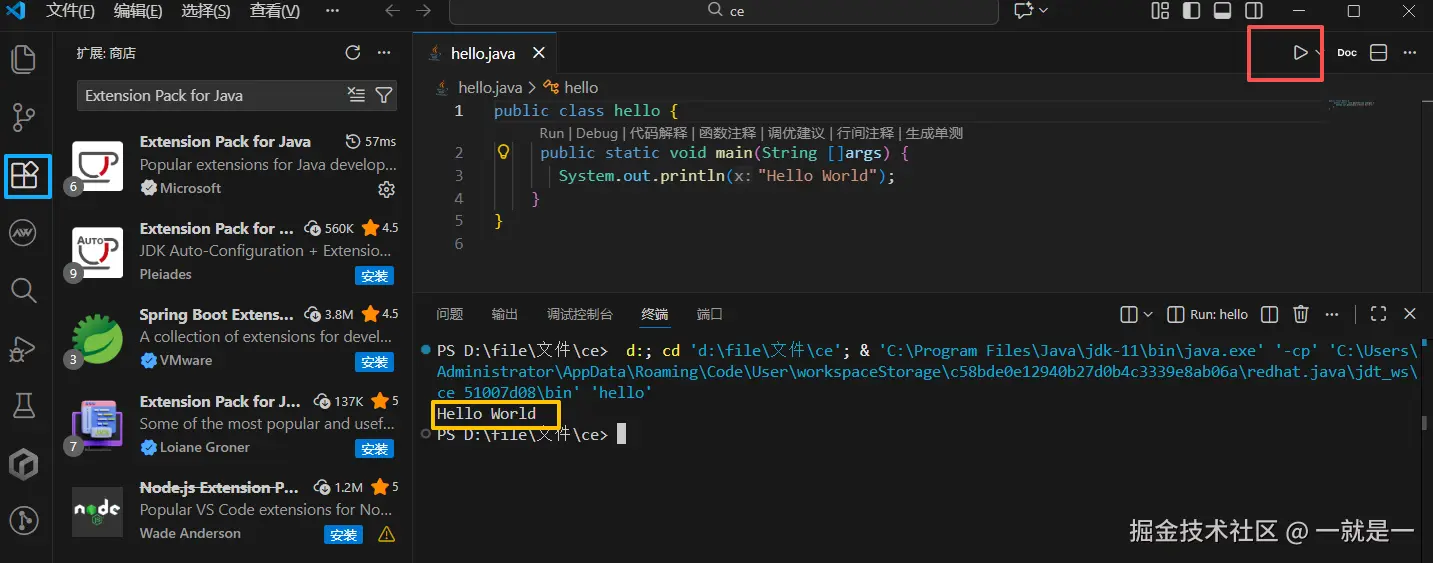
Task: Expand the Copilot chat dropdown in title bar
Action: 1044,11
